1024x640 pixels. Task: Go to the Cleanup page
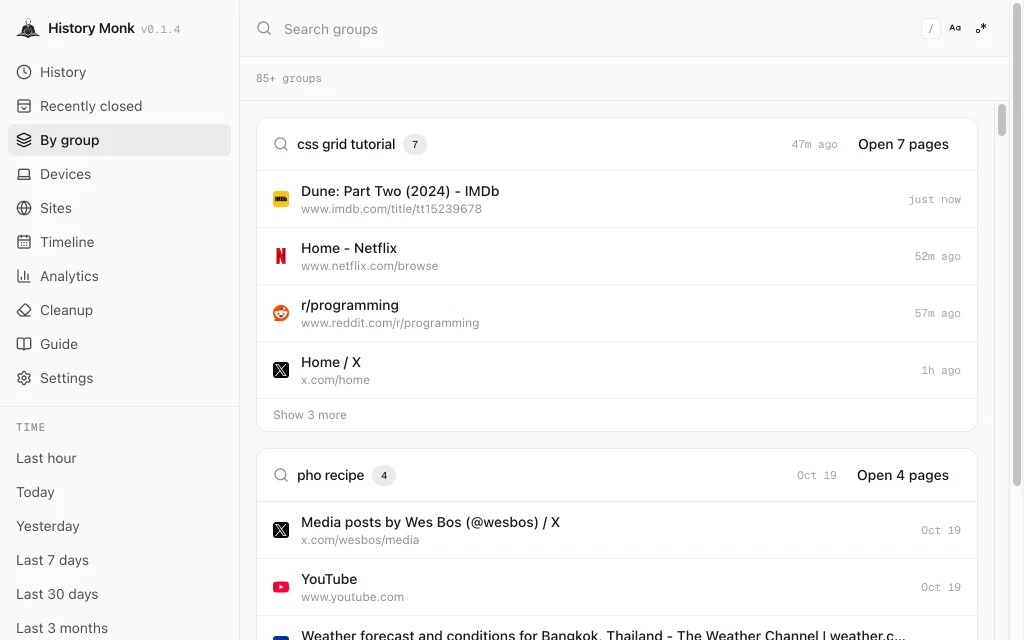[x=120, y=310]
